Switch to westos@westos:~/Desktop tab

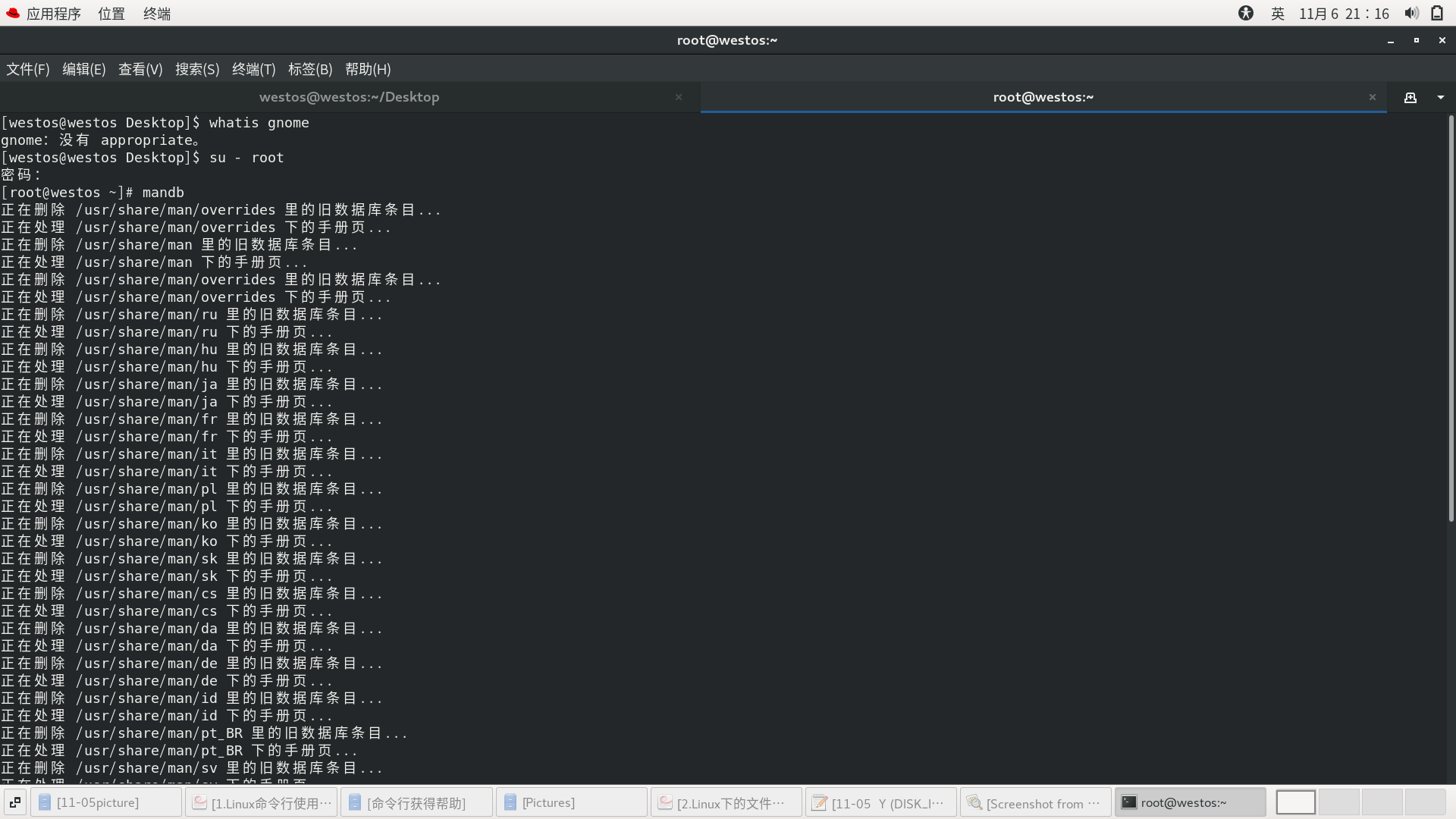point(349,97)
